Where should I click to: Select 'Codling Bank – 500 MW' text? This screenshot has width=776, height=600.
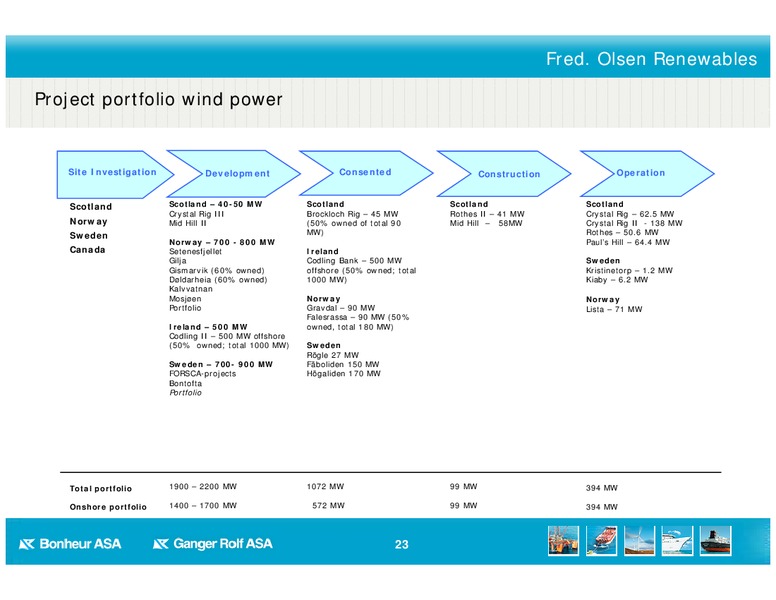click(354, 260)
